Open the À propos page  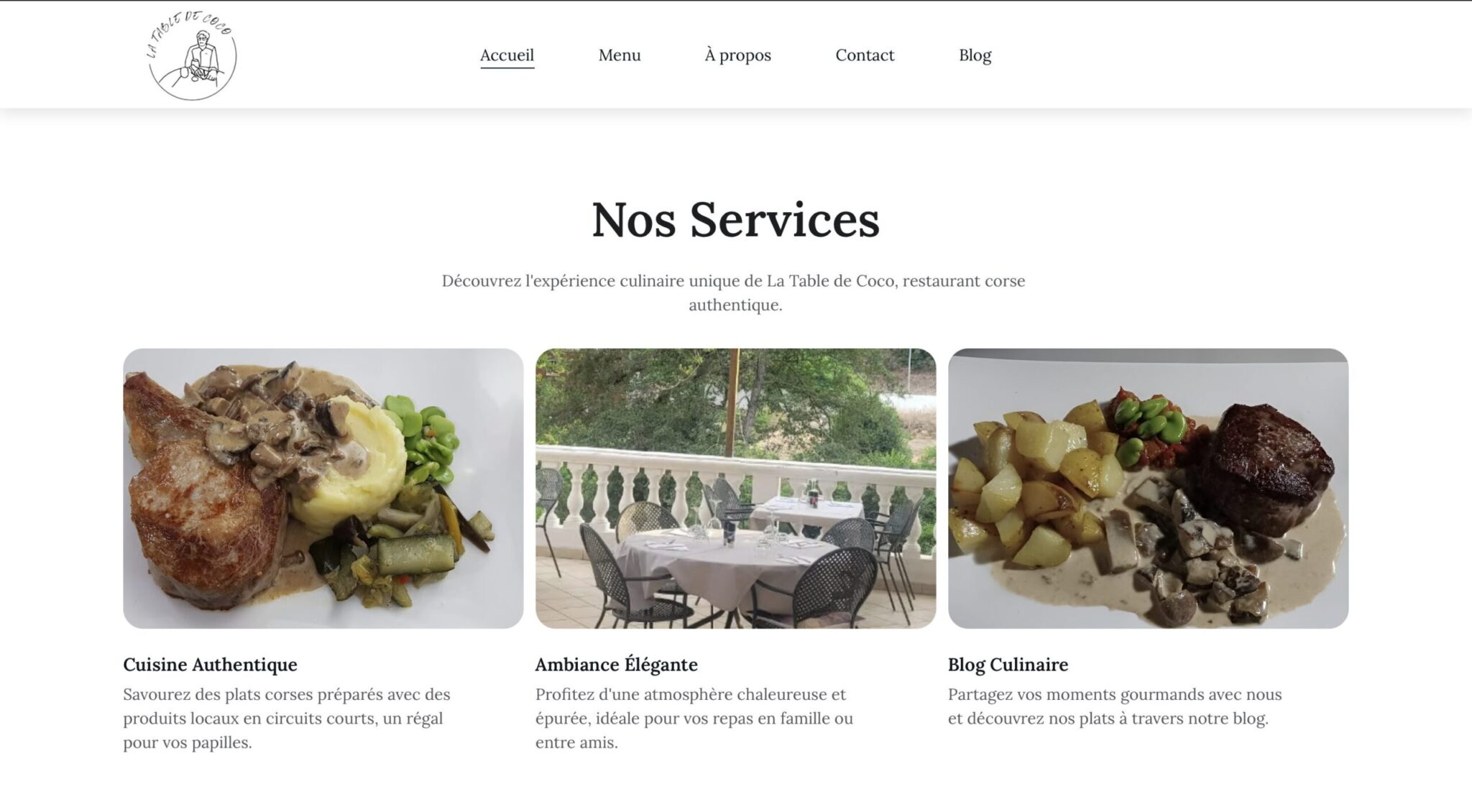pyautogui.click(x=737, y=55)
